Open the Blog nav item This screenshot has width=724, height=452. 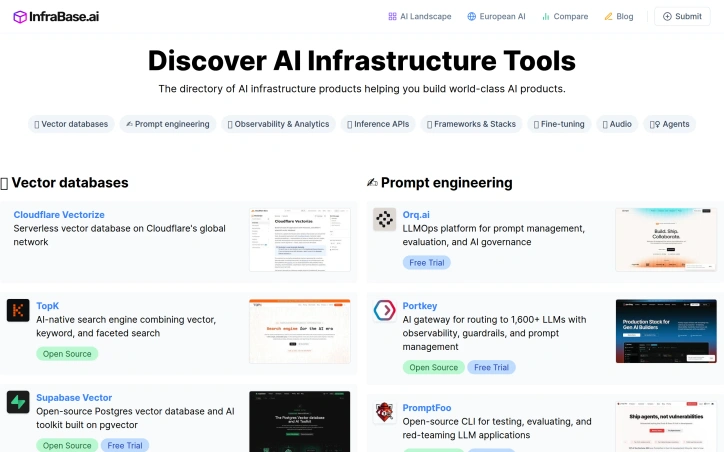(619, 17)
